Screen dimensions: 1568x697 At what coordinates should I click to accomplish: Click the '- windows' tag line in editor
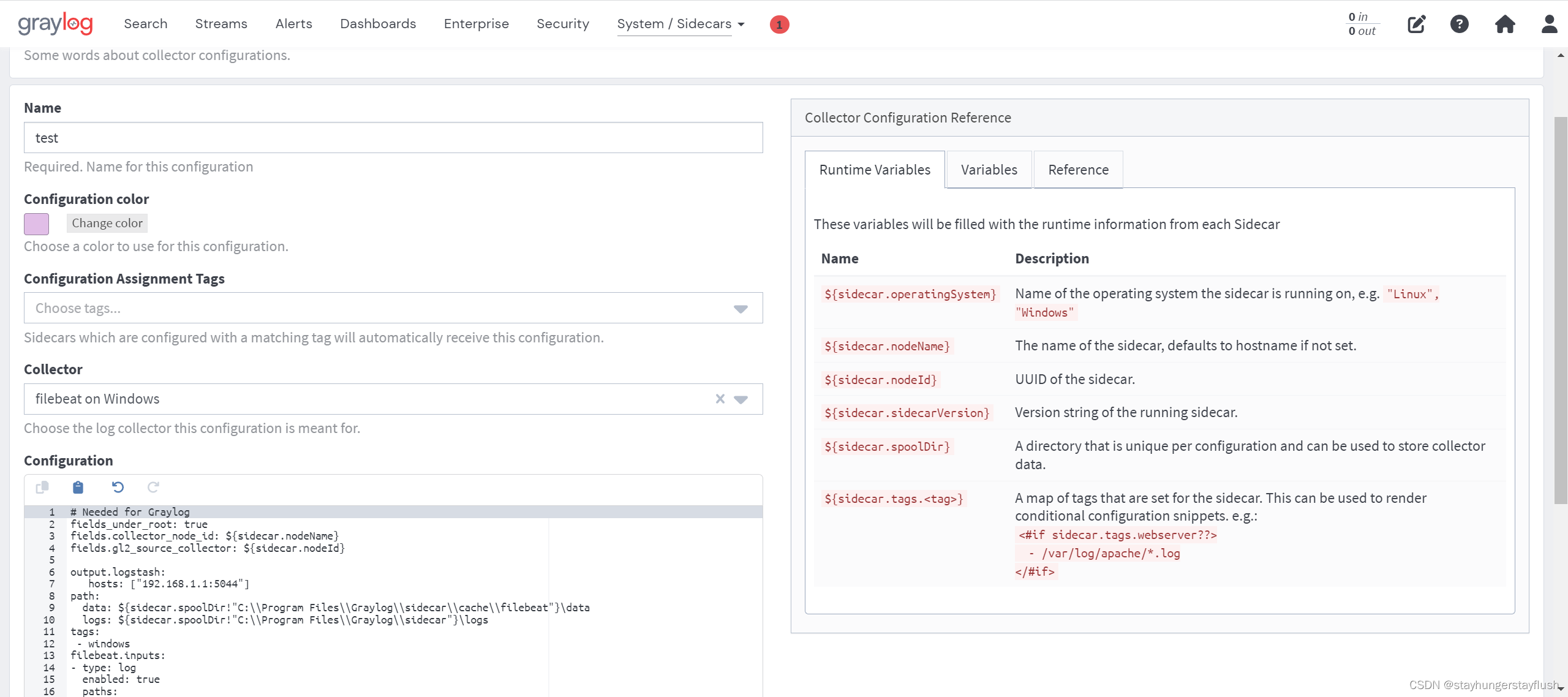[x=103, y=644]
